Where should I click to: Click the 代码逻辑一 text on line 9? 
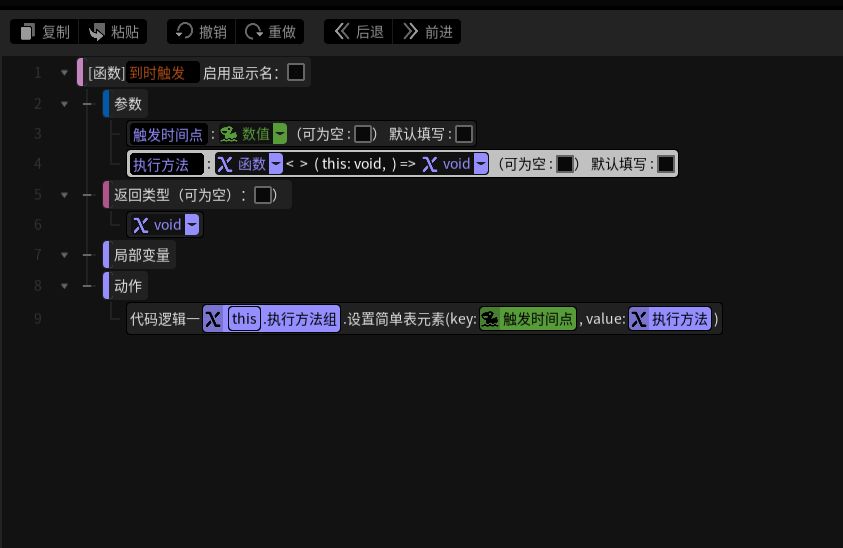click(x=165, y=319)
